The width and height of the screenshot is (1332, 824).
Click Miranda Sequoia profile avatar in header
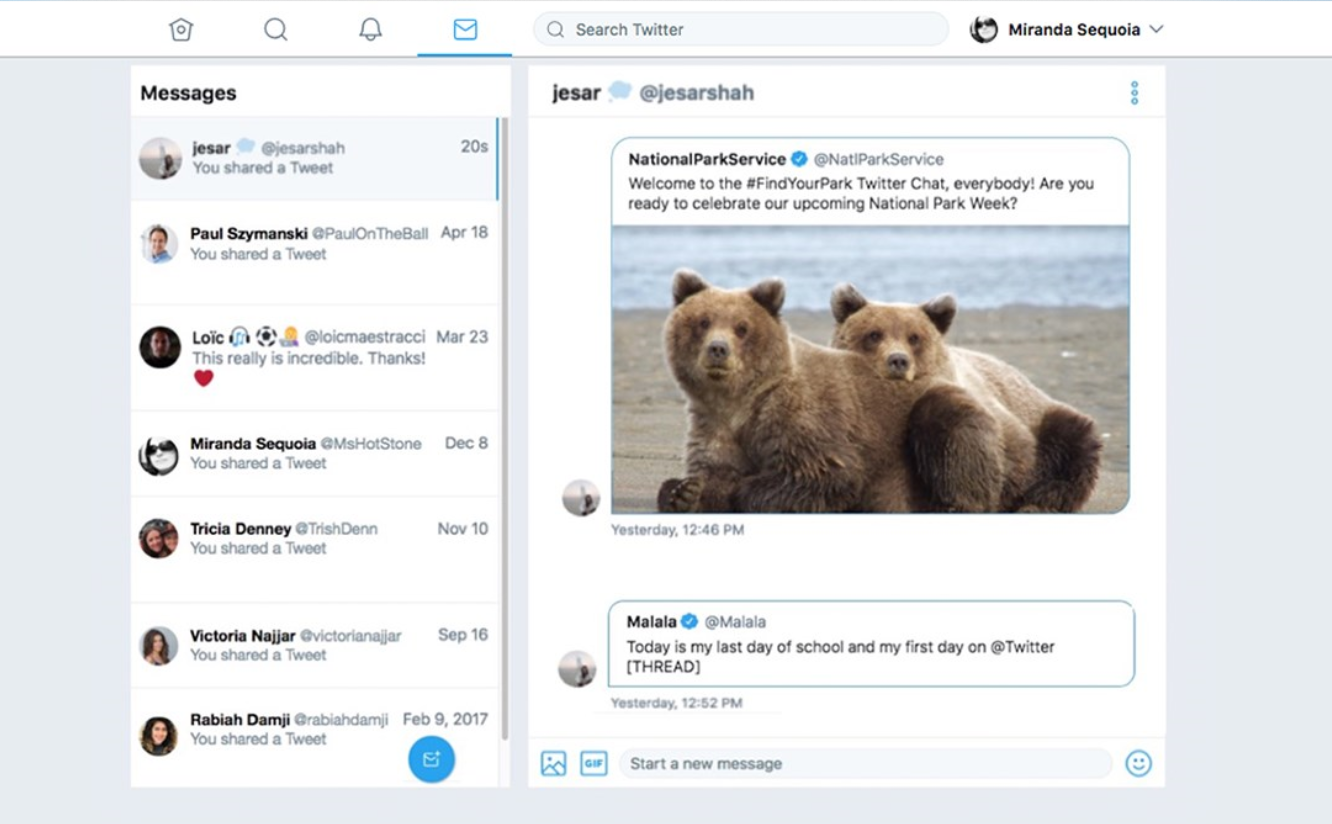click(984, 29)
